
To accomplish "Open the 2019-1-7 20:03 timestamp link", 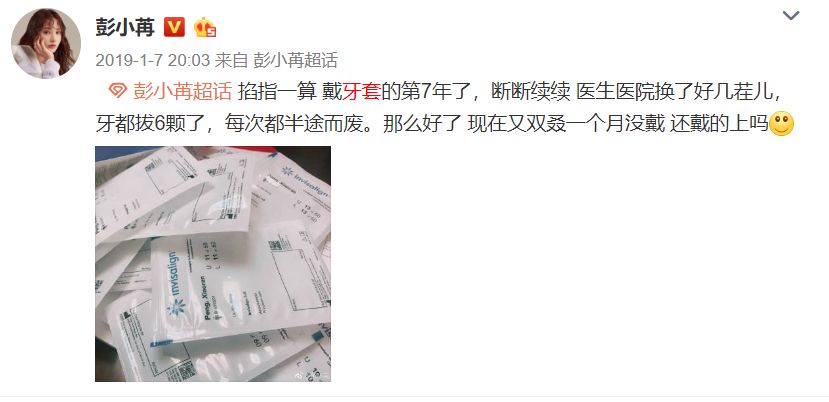I will coord(153,60).
